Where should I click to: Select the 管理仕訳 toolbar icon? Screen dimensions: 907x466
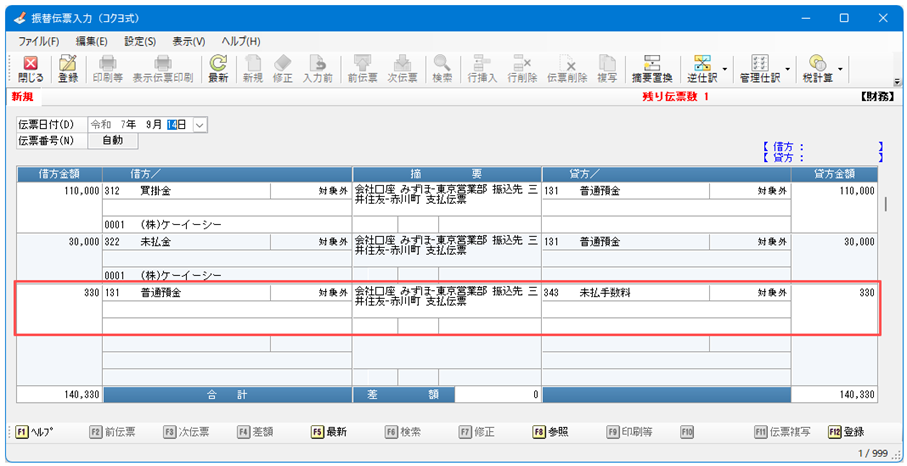759,68
